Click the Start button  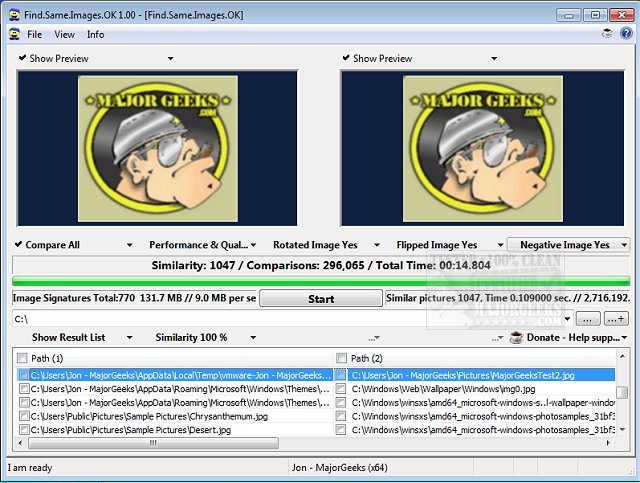point(321,299)
